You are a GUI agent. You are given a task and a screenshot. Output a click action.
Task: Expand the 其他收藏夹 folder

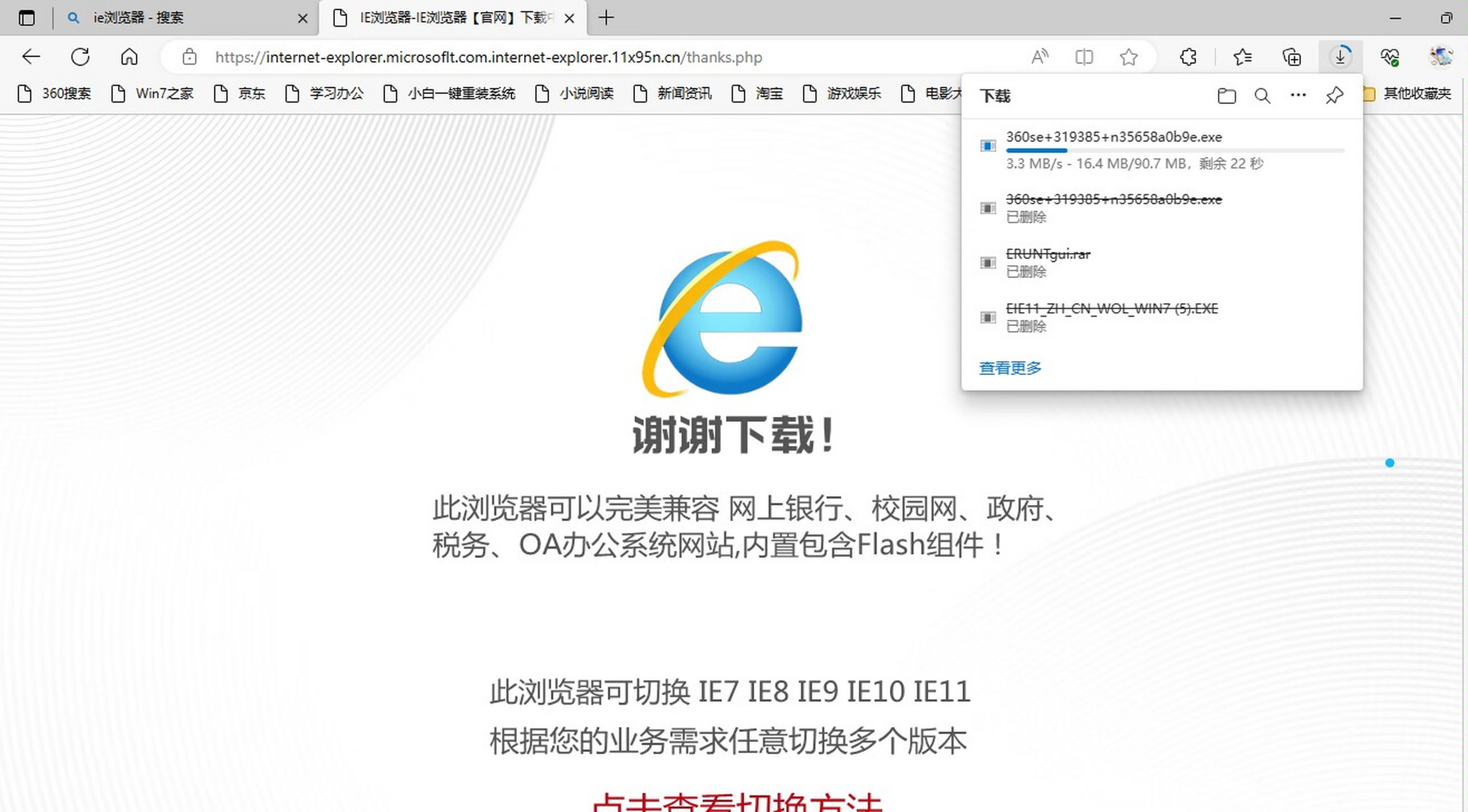point(1407,94)
